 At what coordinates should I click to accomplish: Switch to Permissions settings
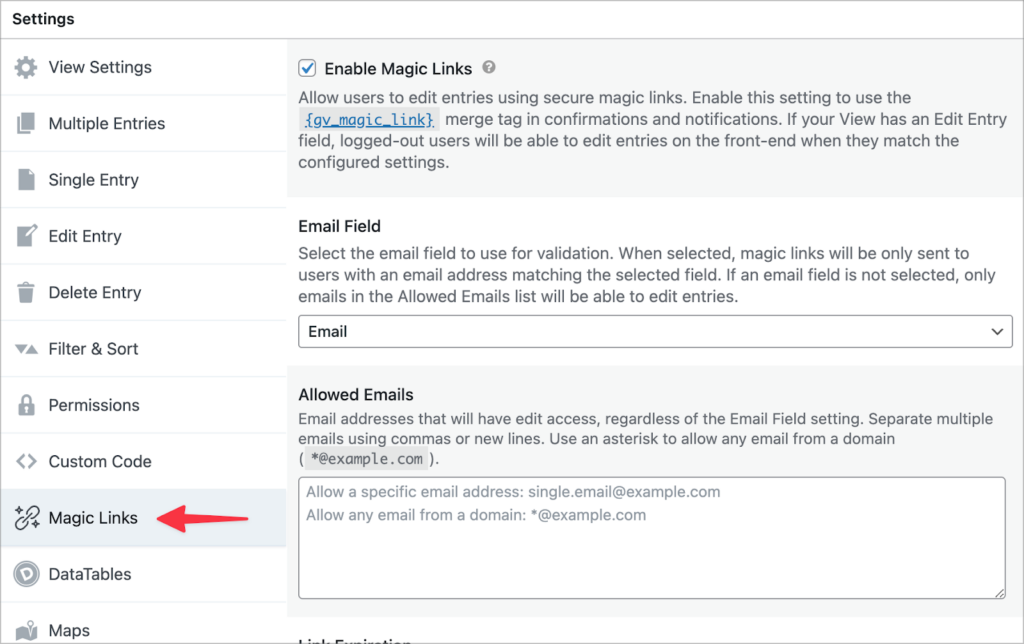coord(94,405)
